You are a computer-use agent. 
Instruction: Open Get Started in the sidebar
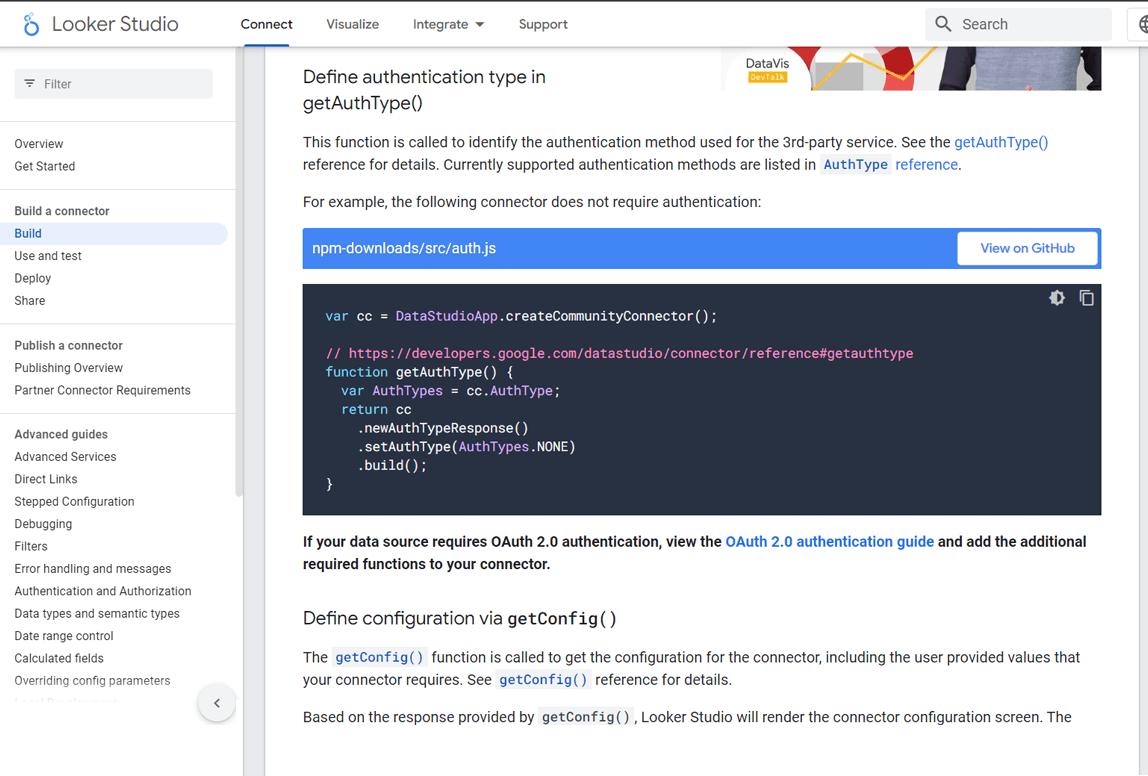click(x=45, y=166)
